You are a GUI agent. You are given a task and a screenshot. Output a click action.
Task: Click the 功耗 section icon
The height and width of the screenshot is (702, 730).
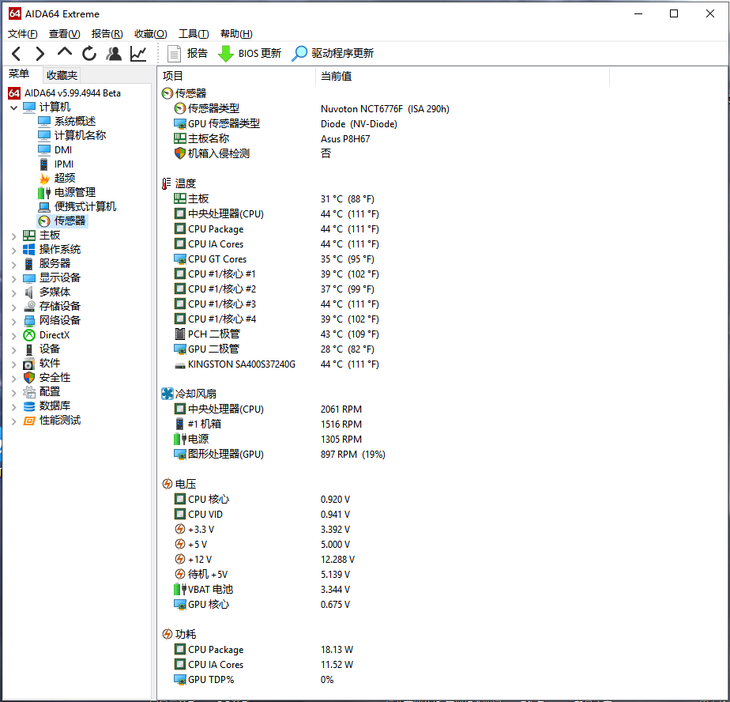167,634
